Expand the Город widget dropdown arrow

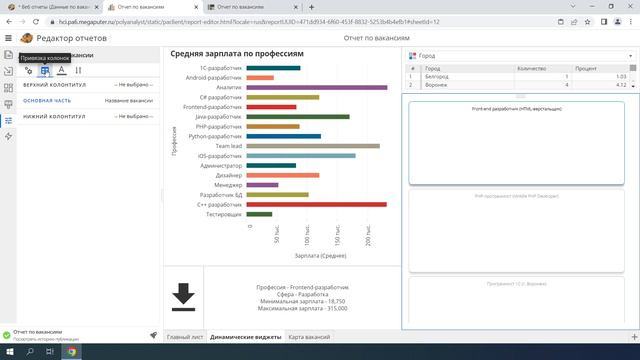point(631,56)
